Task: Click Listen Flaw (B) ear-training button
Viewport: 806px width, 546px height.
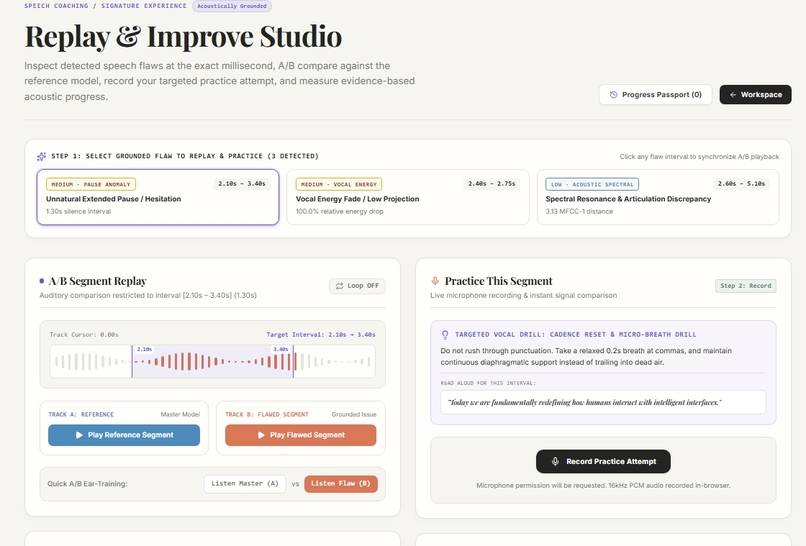Action: pyautogui.click(x=341, y=484)
